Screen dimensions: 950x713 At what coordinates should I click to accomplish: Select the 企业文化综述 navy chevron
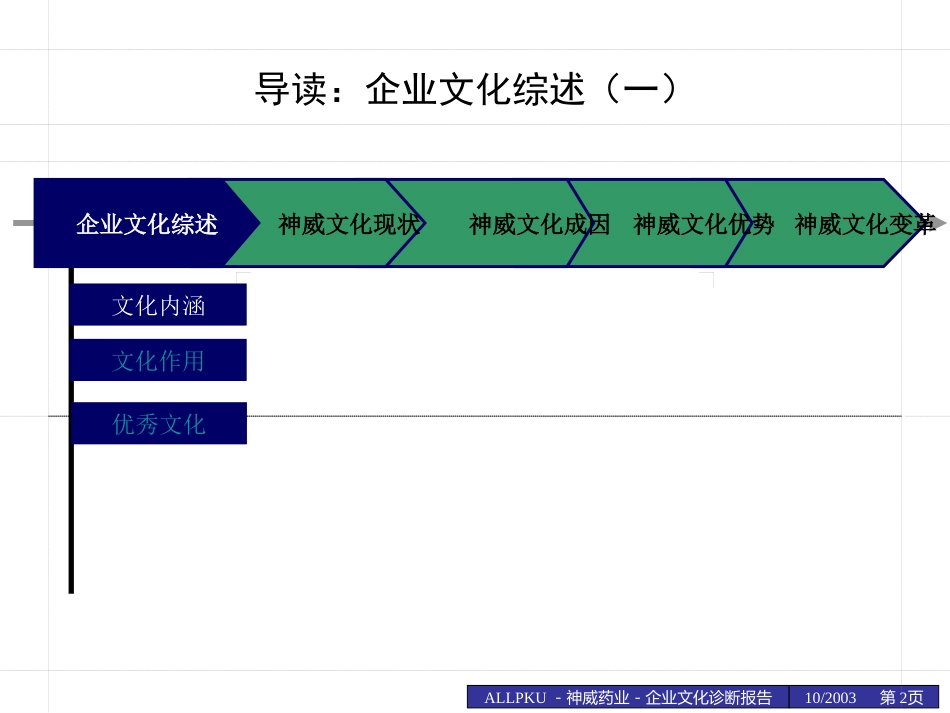pyautogui.click(x=147, y=224)
